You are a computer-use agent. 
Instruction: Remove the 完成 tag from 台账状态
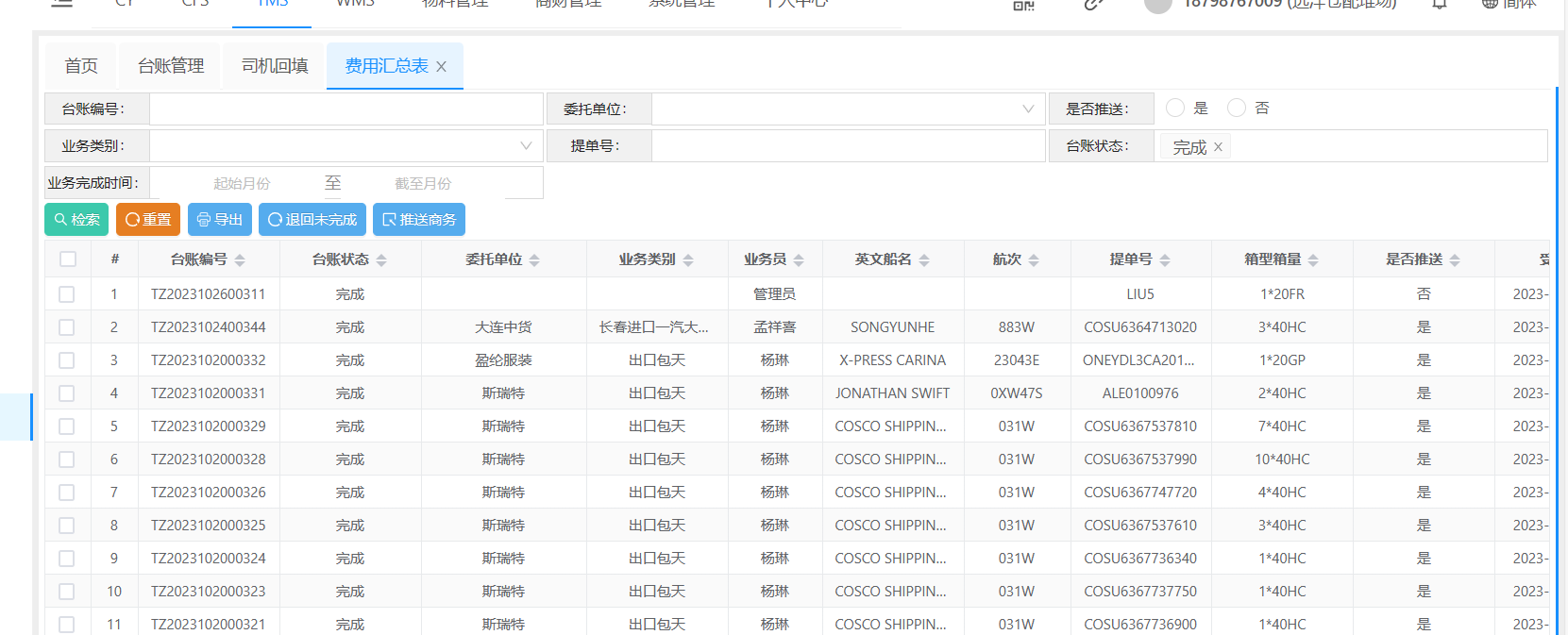(1218, 147)
